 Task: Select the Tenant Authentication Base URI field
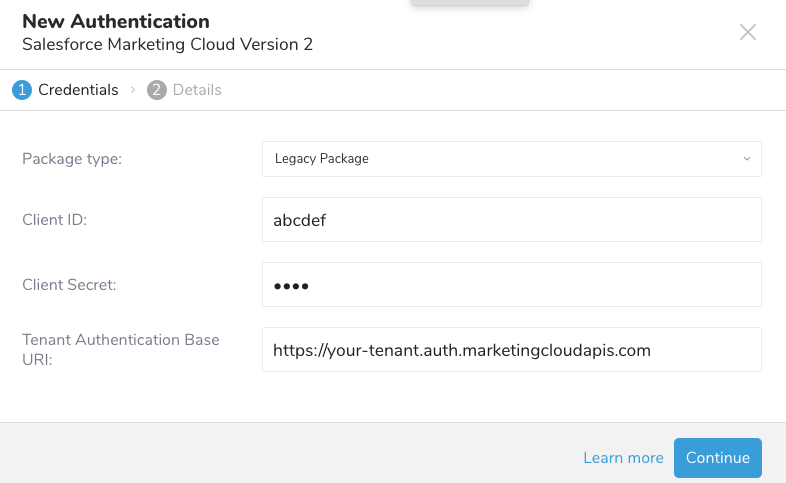click(x=511, y=350)
